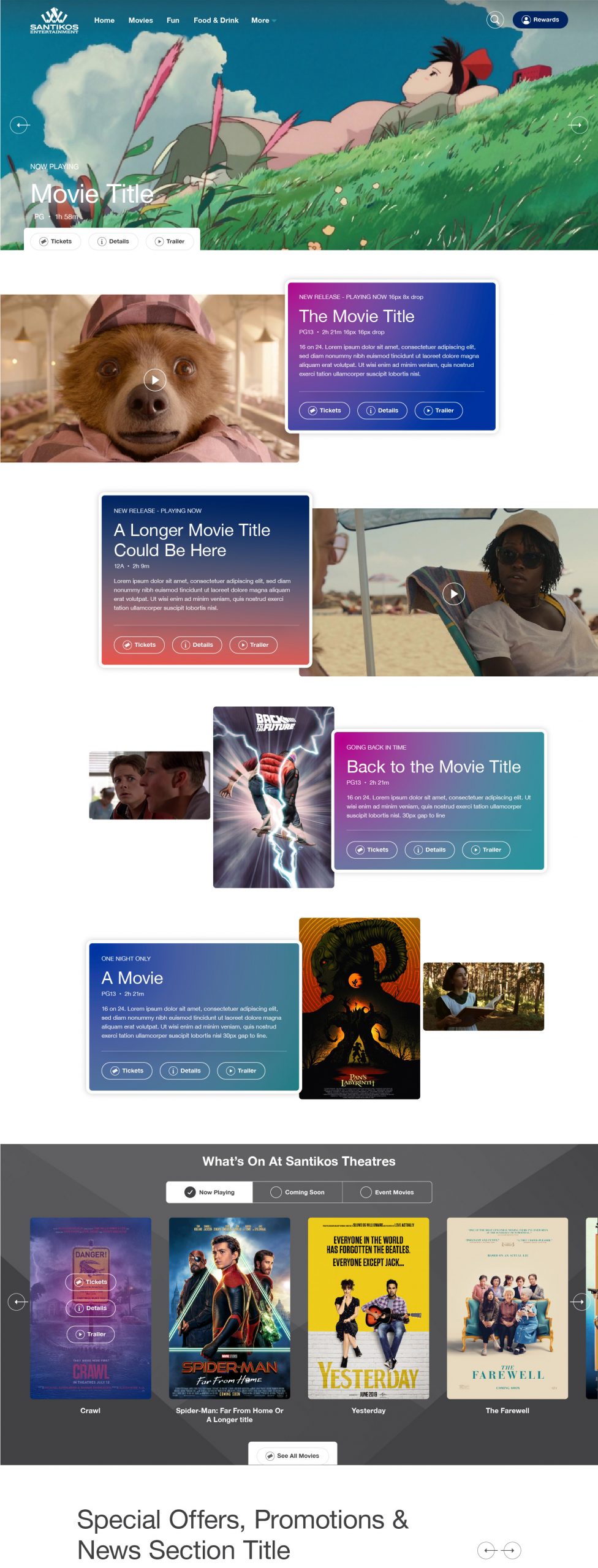Viewport: 598px width, 1568px height.
Task: Click the See All Movies button
Action: click(293, 1455)
